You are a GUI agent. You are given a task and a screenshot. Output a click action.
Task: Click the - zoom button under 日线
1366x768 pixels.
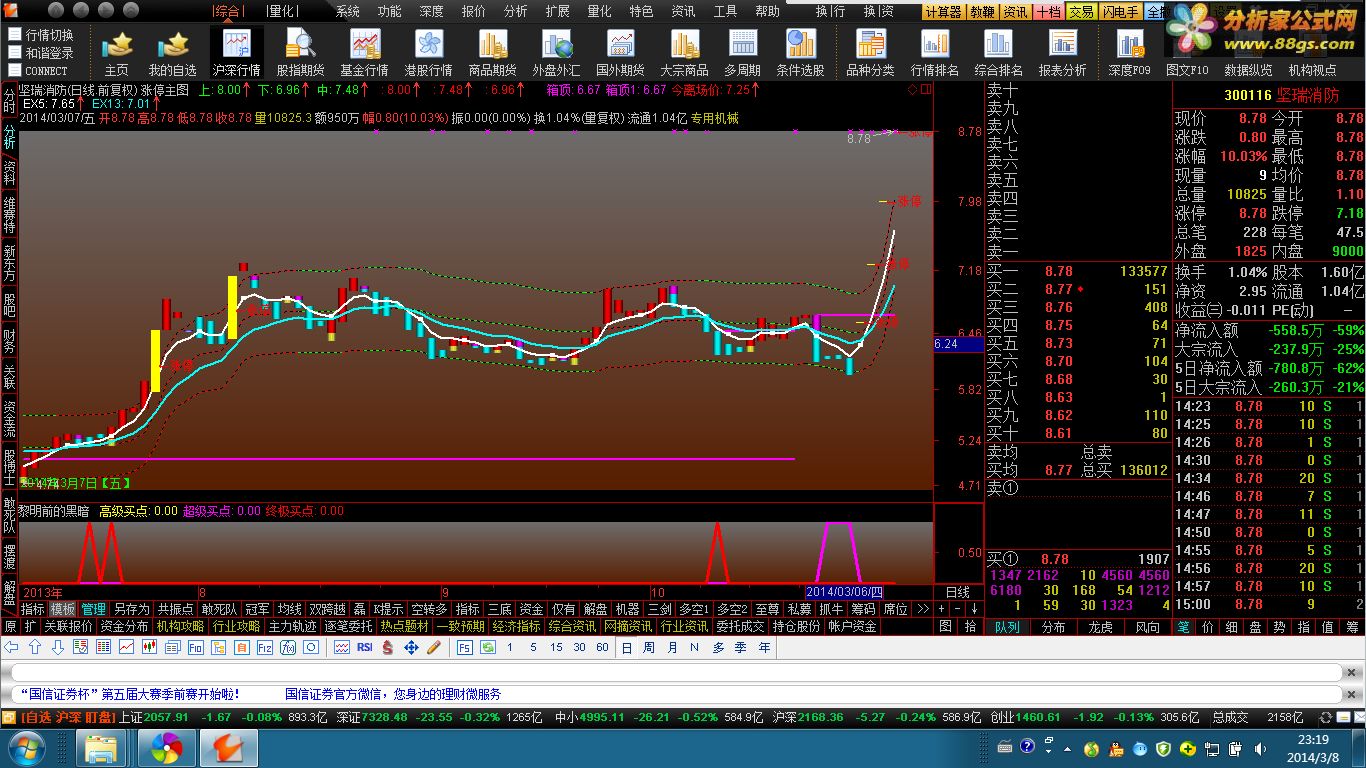tap(957, 609)
